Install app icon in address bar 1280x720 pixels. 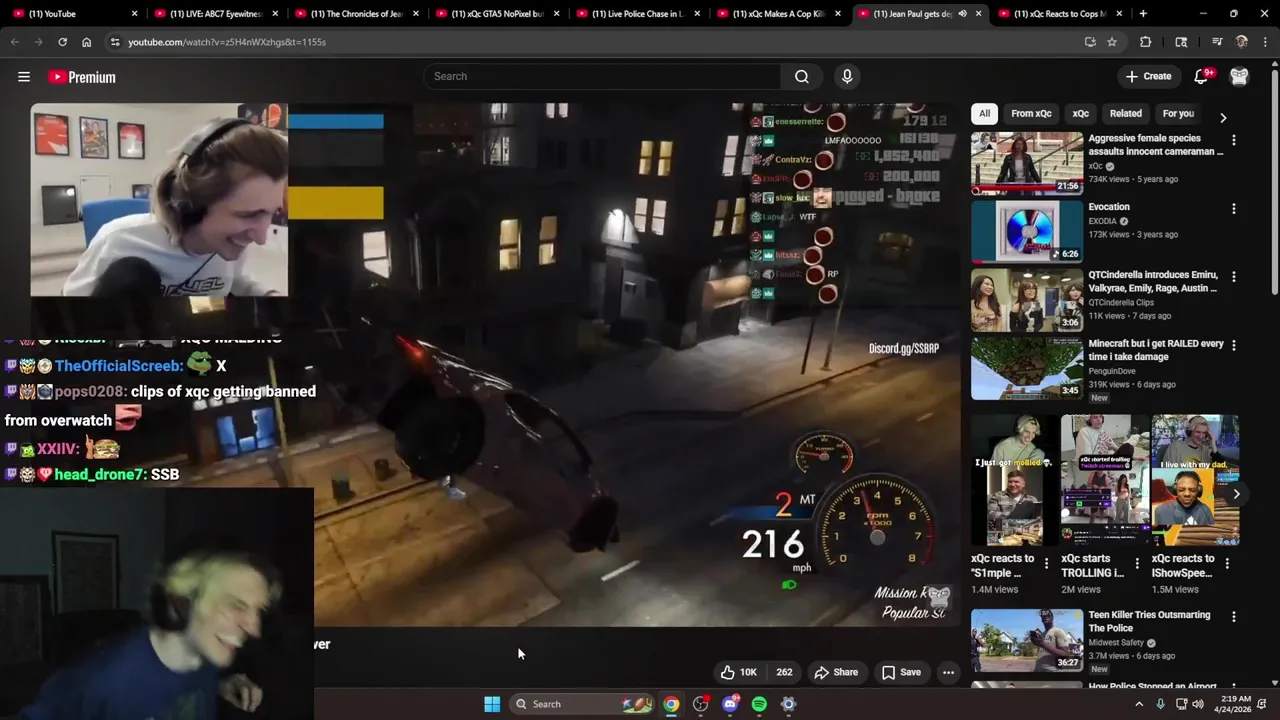(x=1090, y=42)
